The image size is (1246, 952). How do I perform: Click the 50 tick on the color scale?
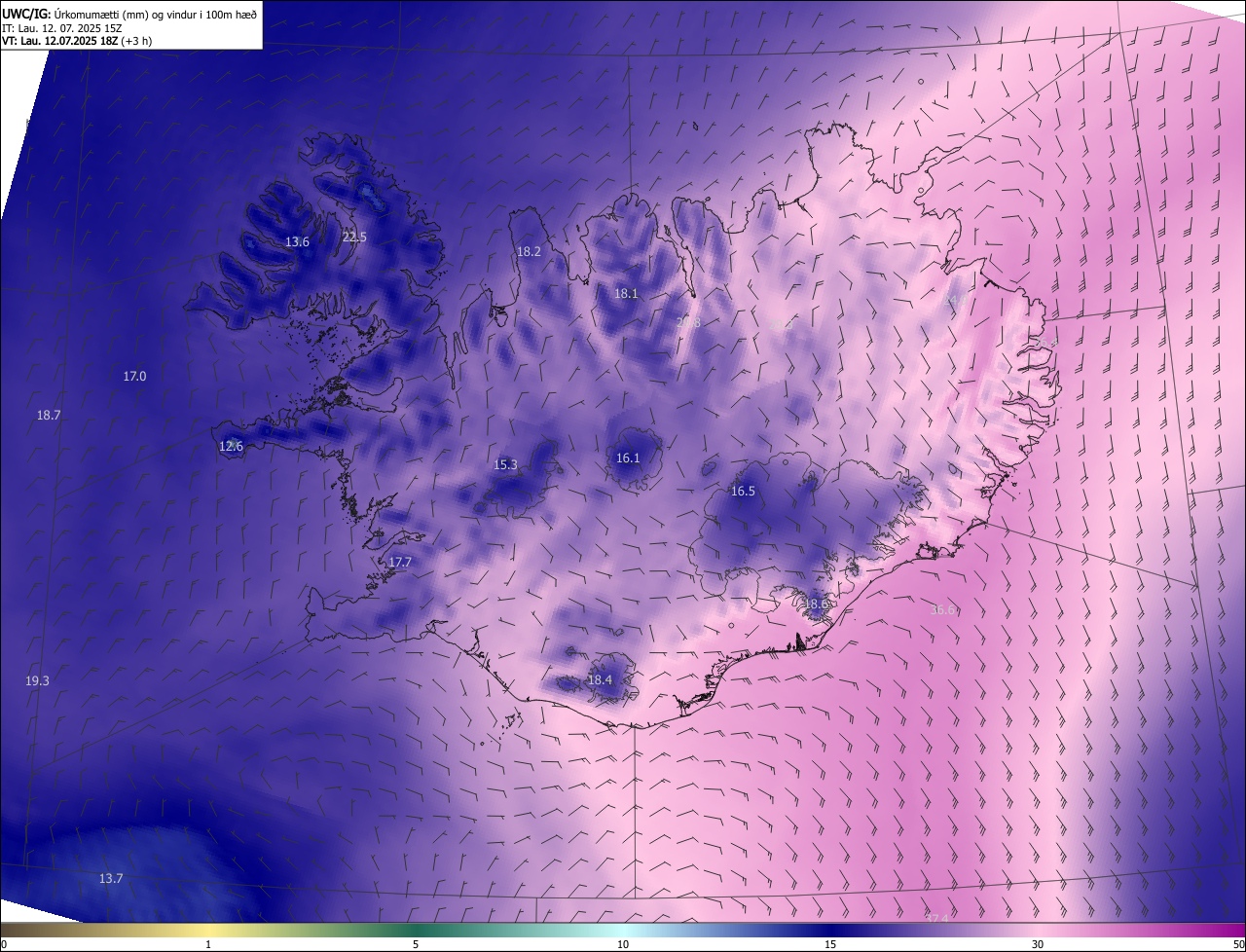point(1238,944)
